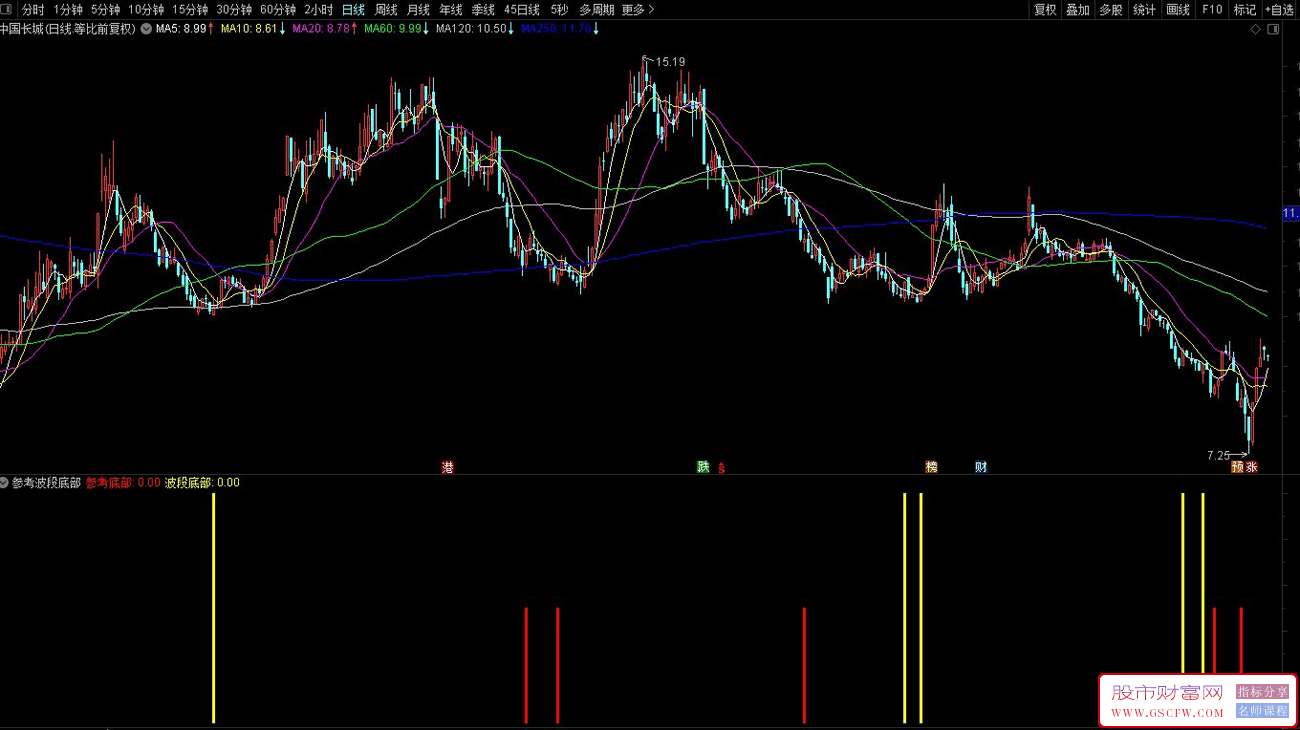1300x730 pixels.
Task: Select the 日线 daily period
Action: click(x=353, y=10)
